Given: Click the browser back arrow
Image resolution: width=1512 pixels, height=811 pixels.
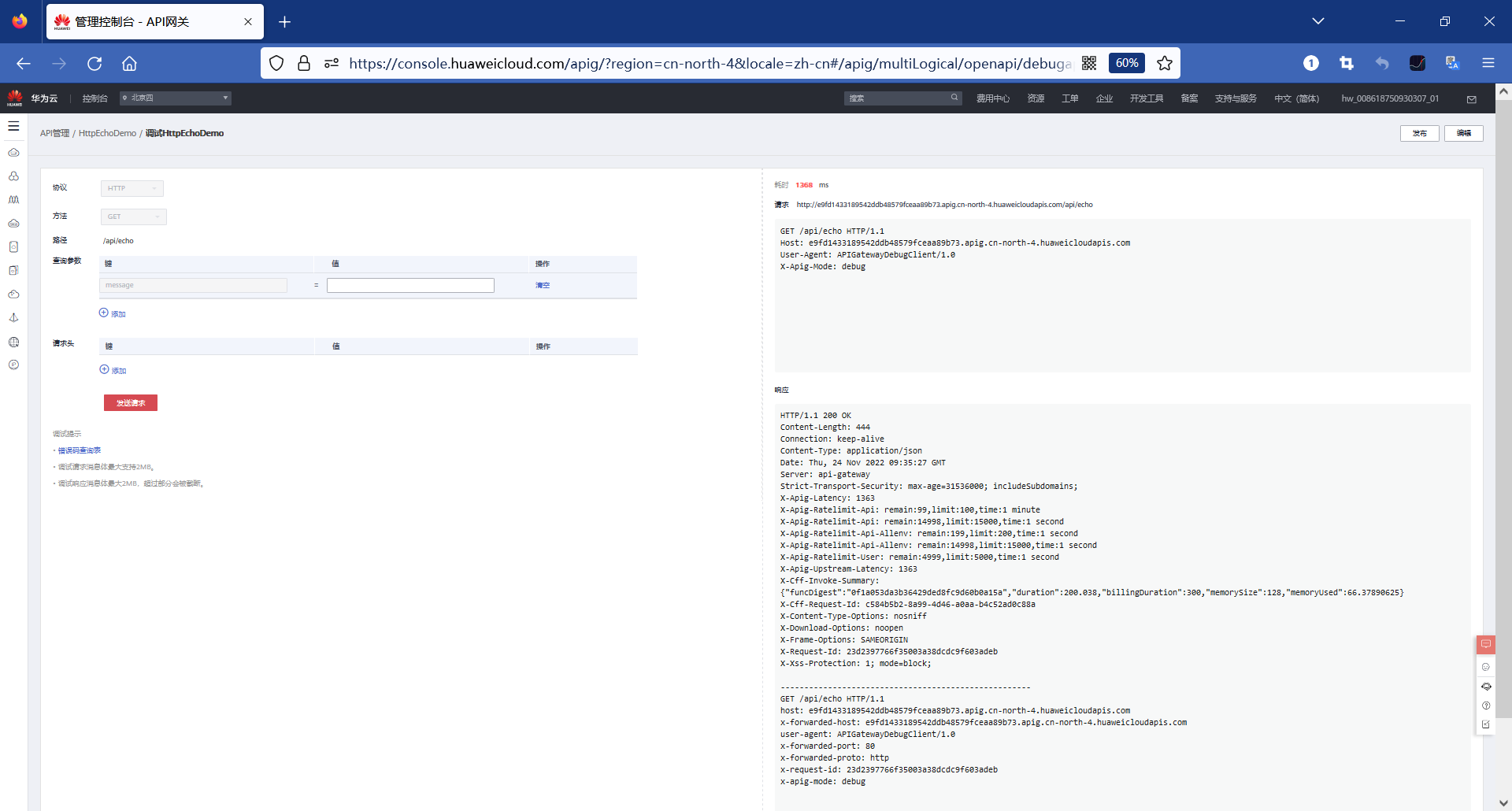Looking at the screenshot, I should (24, 64).
